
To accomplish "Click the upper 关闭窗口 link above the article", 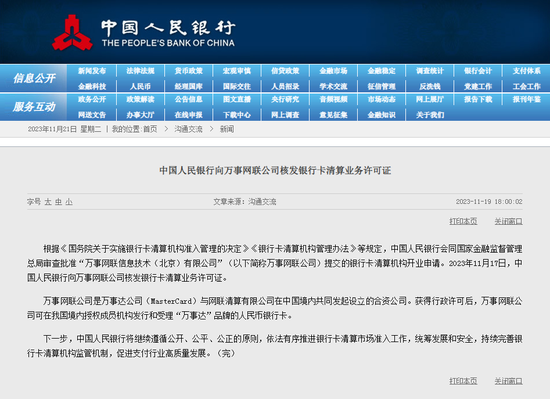I will click(508, 221).
